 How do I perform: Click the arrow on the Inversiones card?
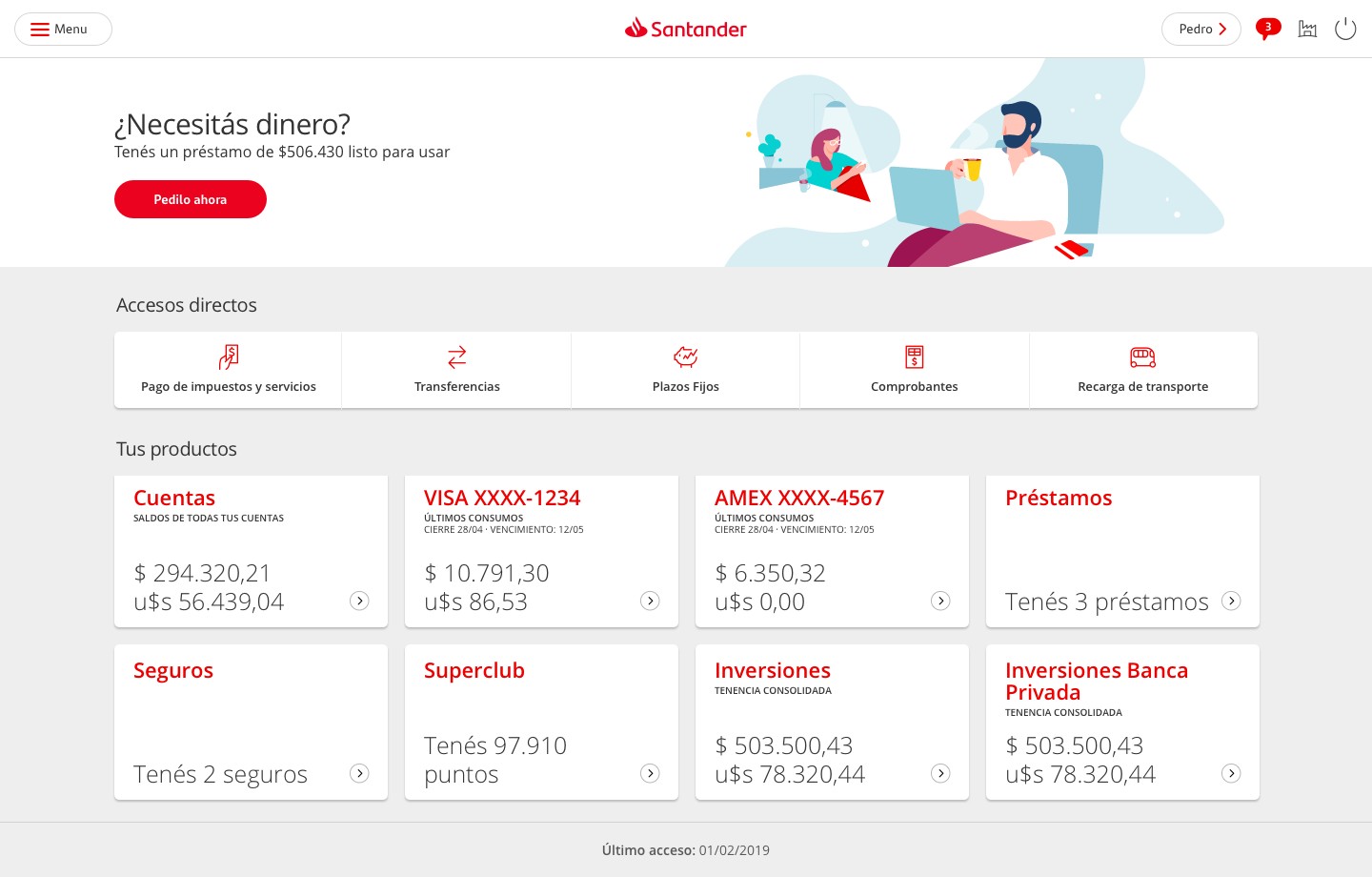pos(940,773)
